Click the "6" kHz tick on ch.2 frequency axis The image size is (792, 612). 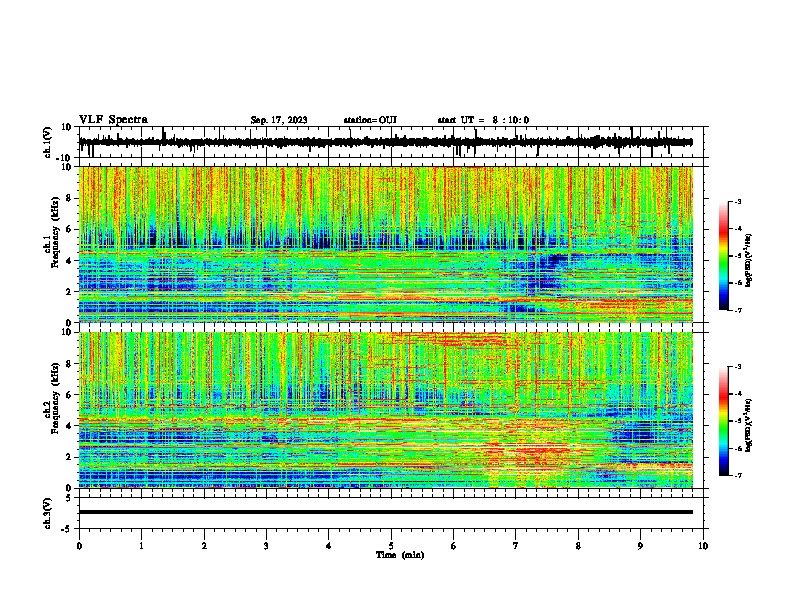[69, 395]
